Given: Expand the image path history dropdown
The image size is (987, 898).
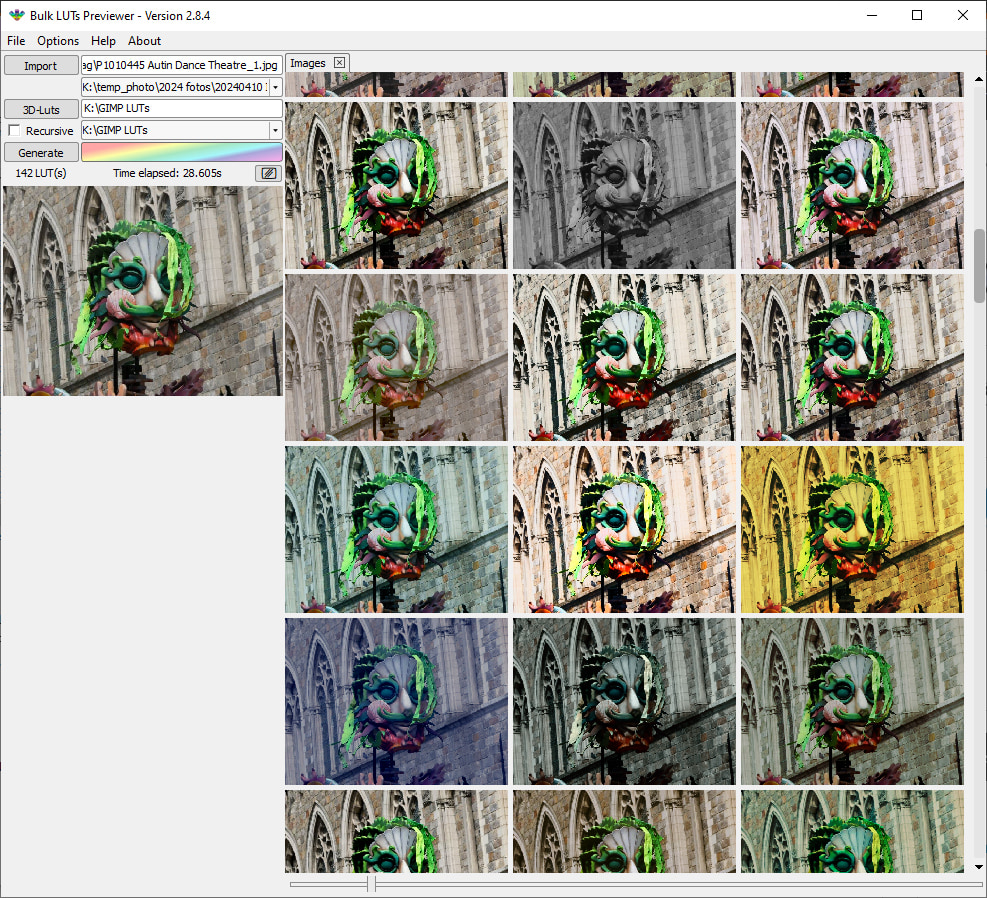Looking at the screenshot, I should click(276, 87).
